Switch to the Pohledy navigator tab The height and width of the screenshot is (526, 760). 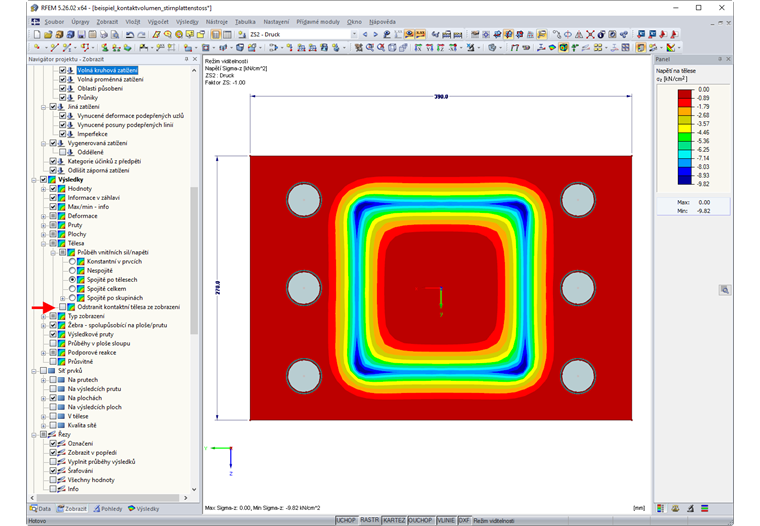108,509
